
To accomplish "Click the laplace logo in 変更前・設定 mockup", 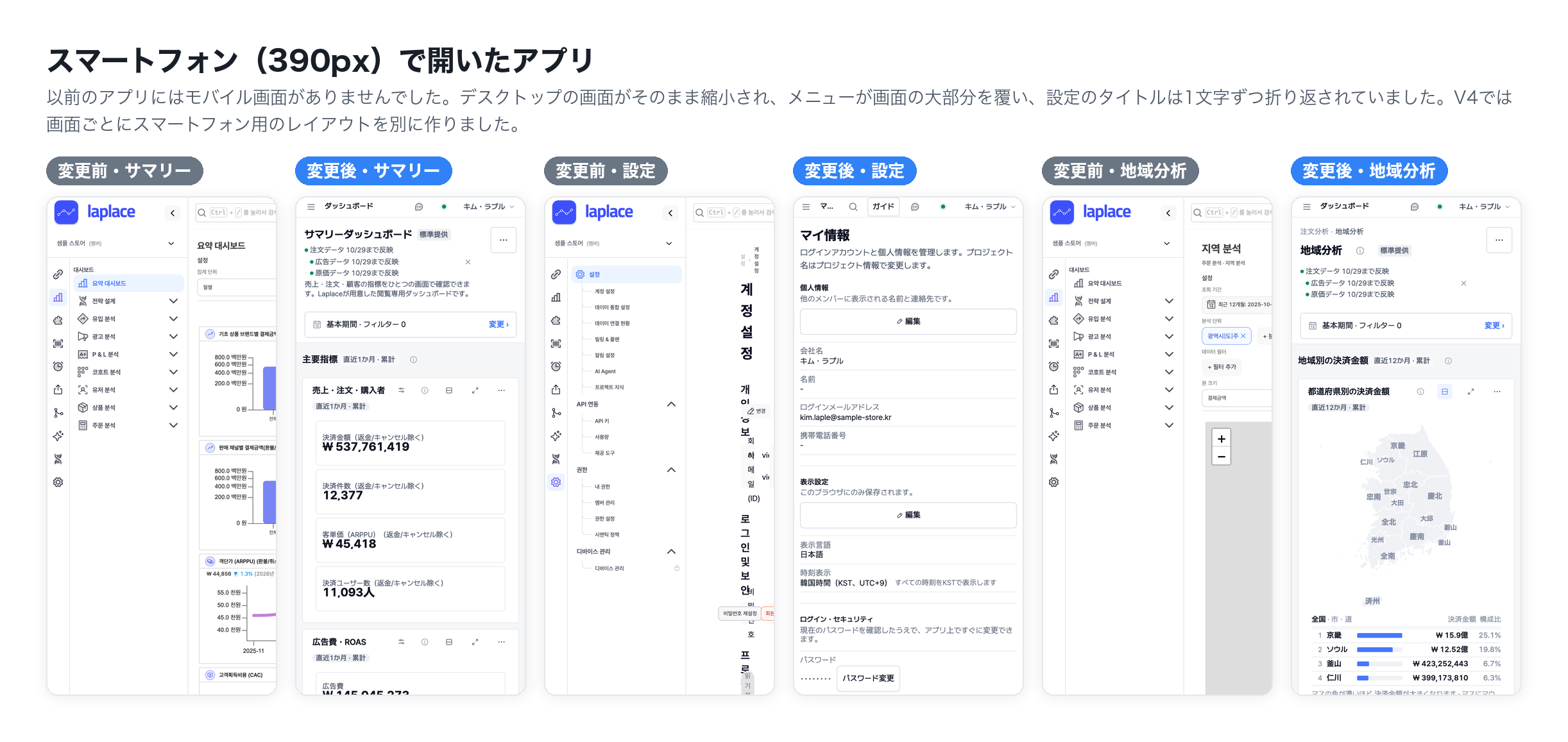I will pyautogui.click(x=593, y=212).
